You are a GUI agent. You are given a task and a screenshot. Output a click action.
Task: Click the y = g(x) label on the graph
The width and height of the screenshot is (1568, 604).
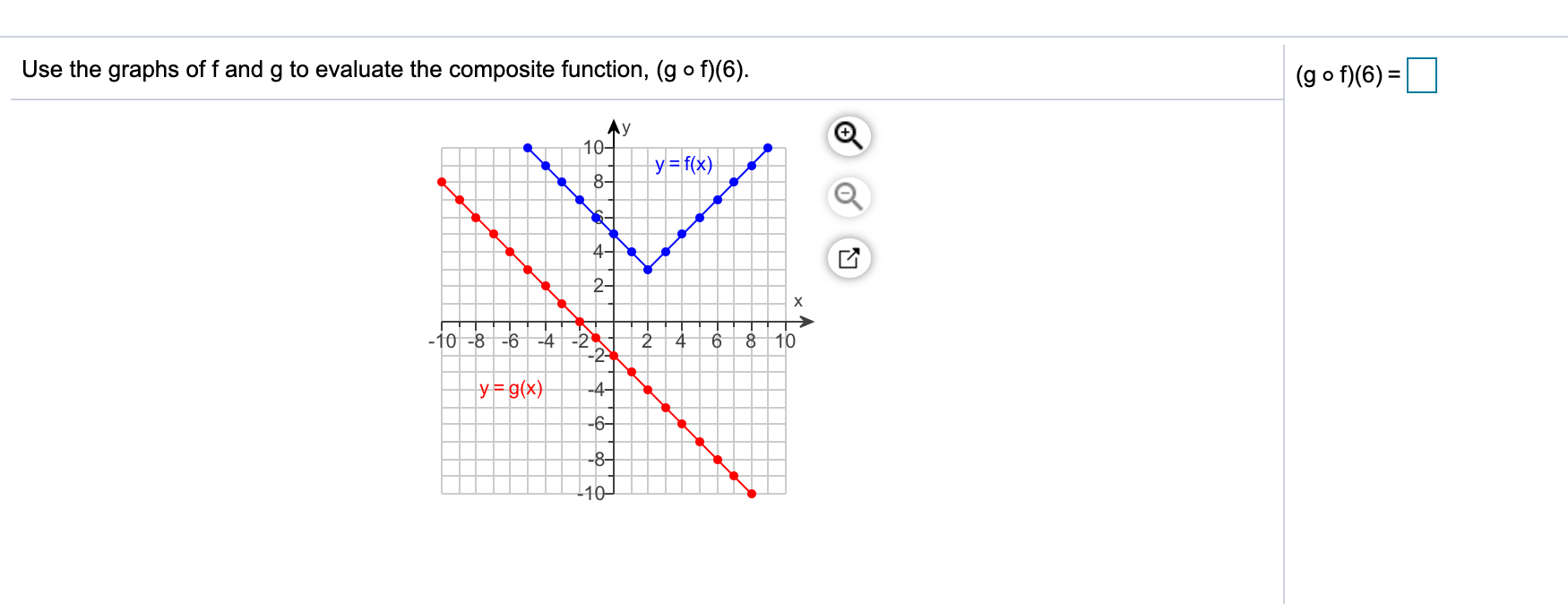pyautogui.click(x=511, y=387)
